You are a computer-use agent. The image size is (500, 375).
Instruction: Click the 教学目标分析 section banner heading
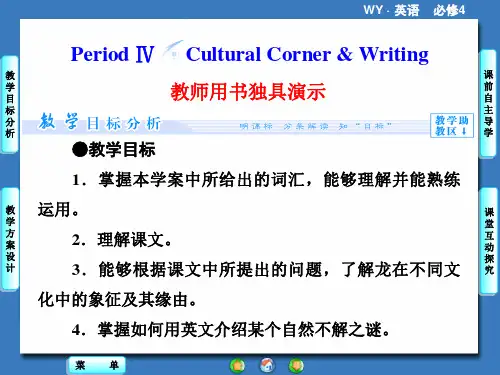coord(100,122)
